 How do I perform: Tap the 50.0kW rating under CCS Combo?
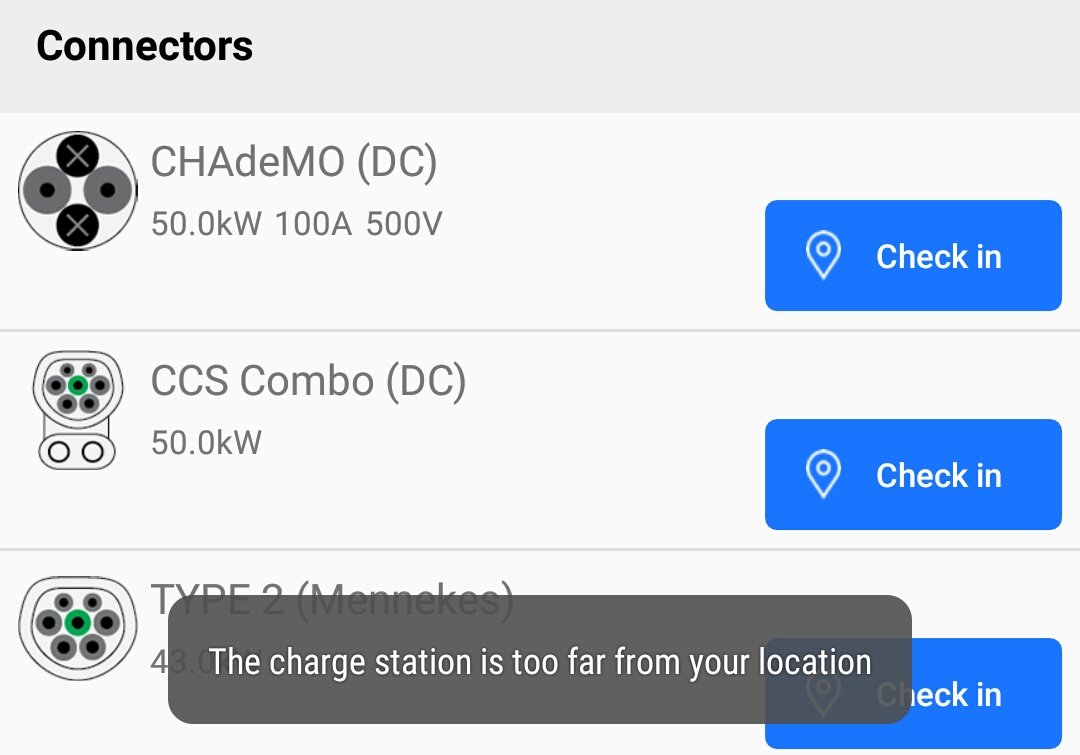[x=206, y=442]
